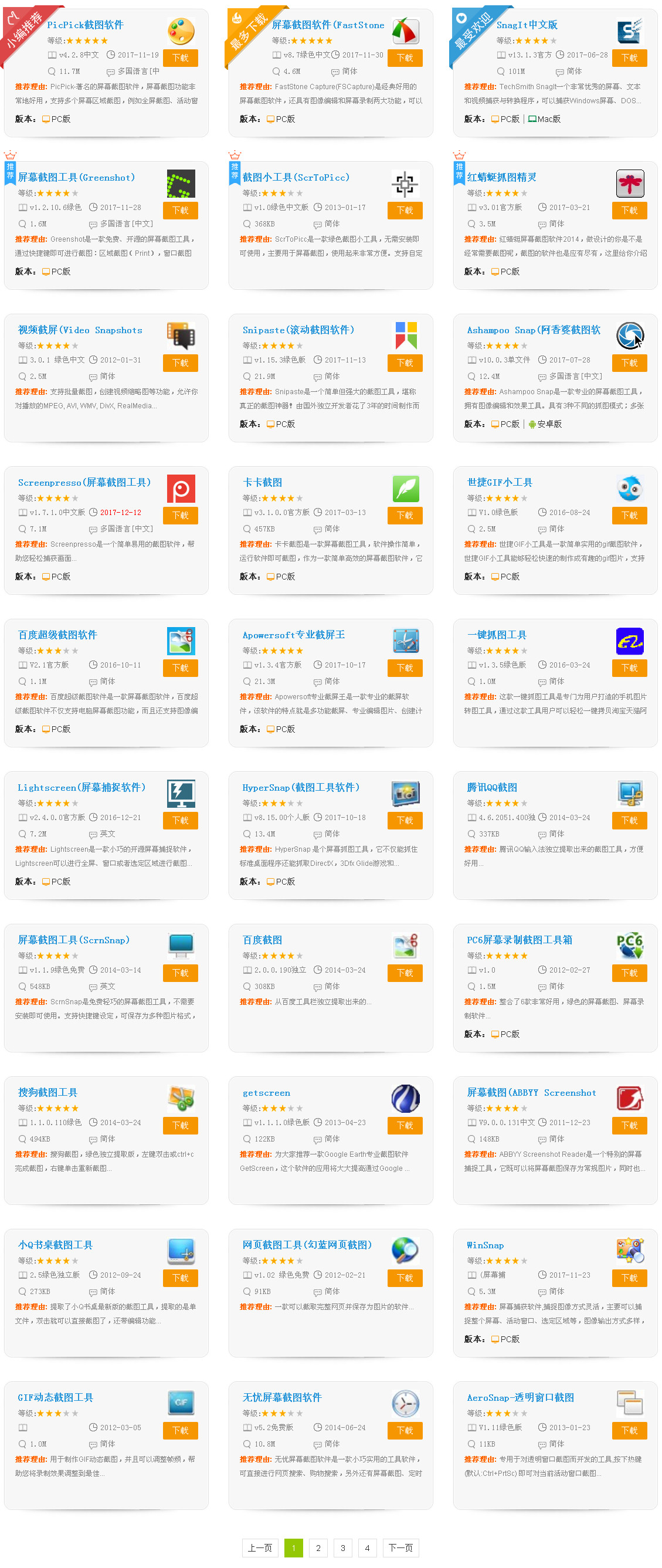Click the 世捷GIF小工具 blue mascot icon

(630, 489)
